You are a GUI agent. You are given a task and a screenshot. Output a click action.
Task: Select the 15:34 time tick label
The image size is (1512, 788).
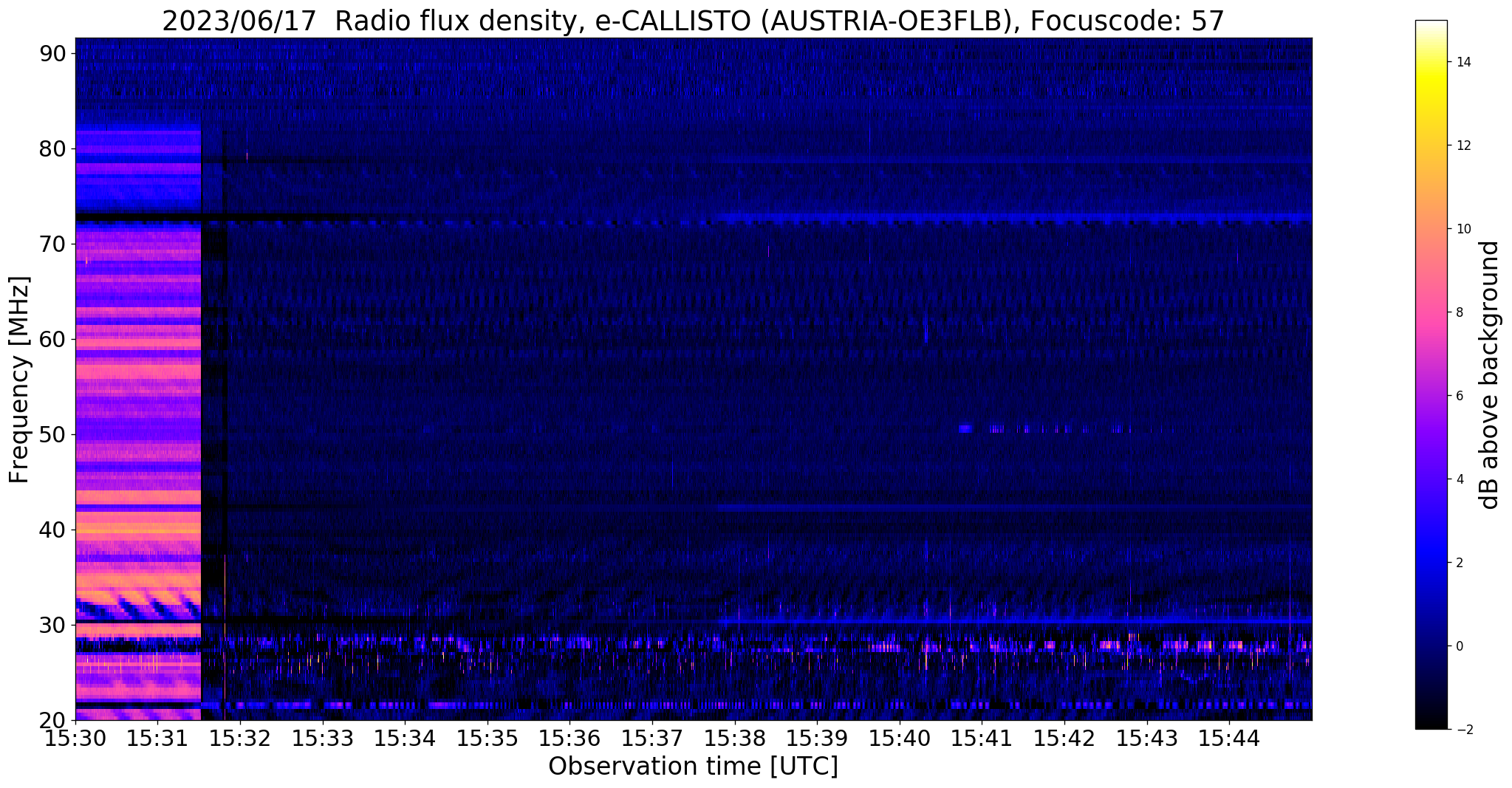[405, 738]
